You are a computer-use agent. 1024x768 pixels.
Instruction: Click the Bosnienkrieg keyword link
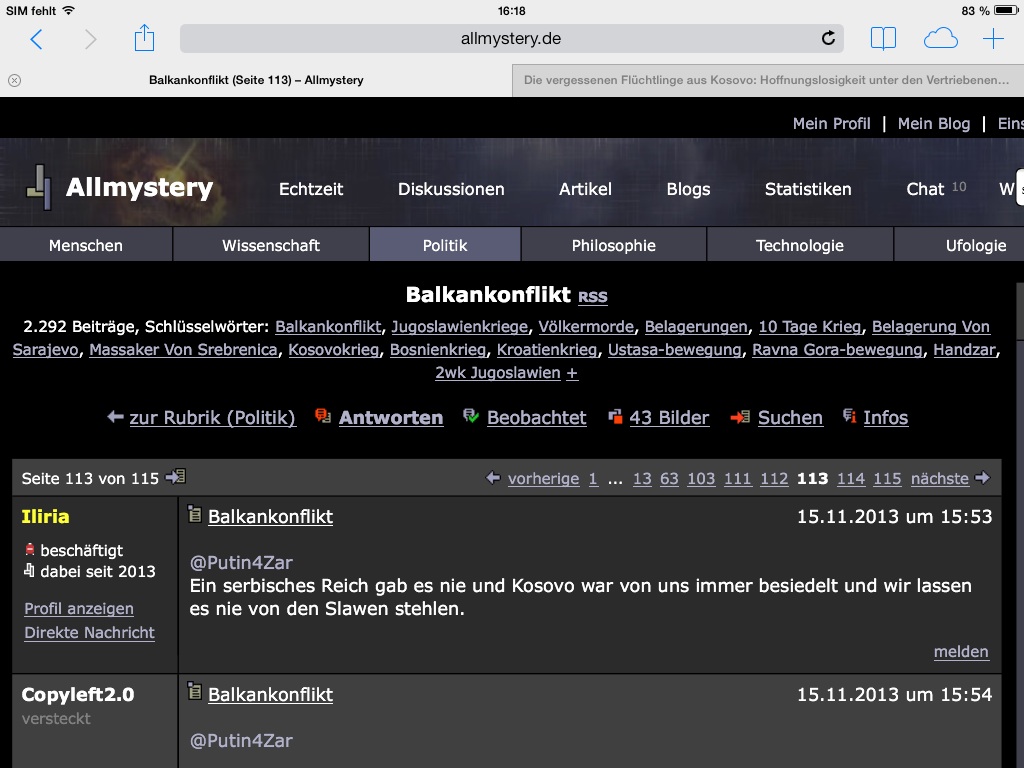point(438,349)
